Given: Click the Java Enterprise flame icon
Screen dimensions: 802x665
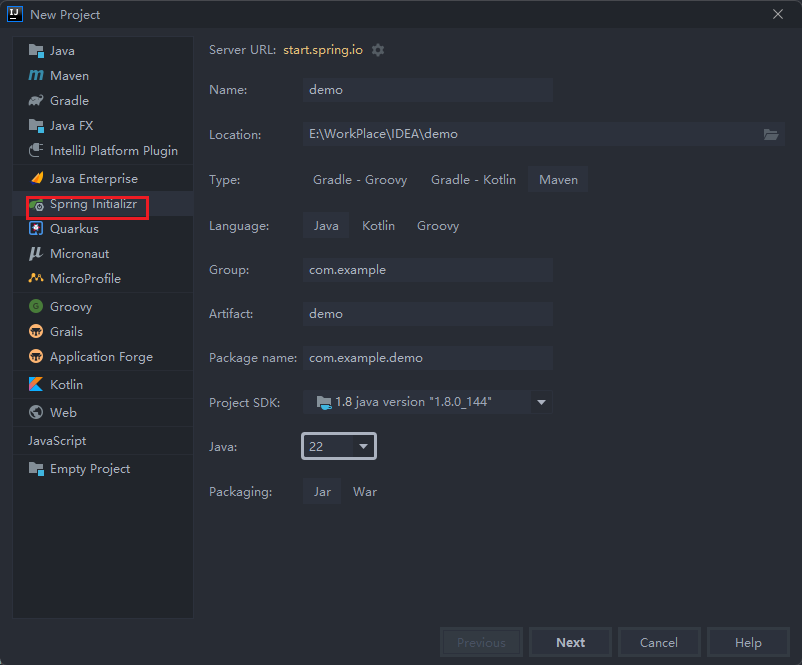Looking at the screenshot, I should point(36,178).
